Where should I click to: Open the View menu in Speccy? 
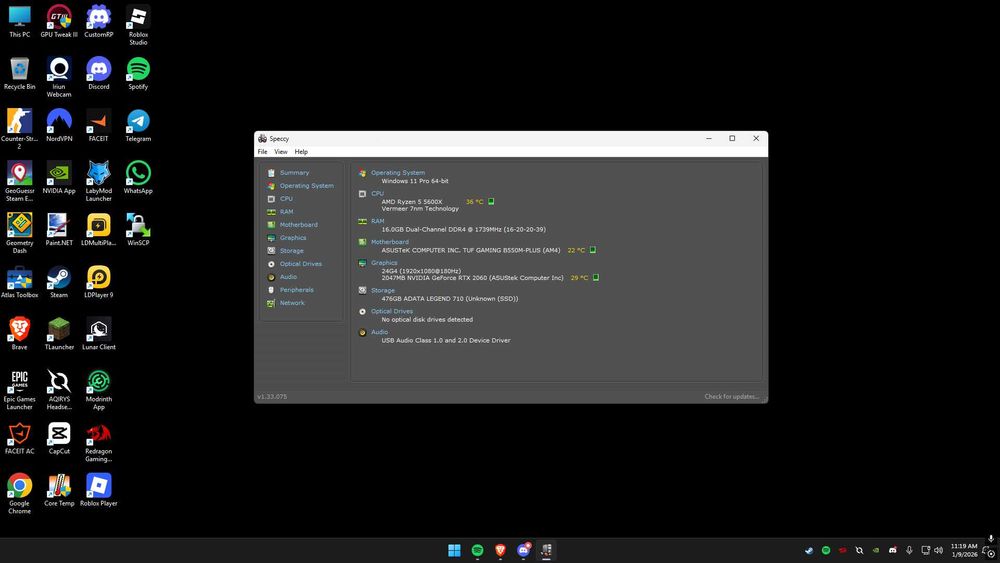point(281,152)
